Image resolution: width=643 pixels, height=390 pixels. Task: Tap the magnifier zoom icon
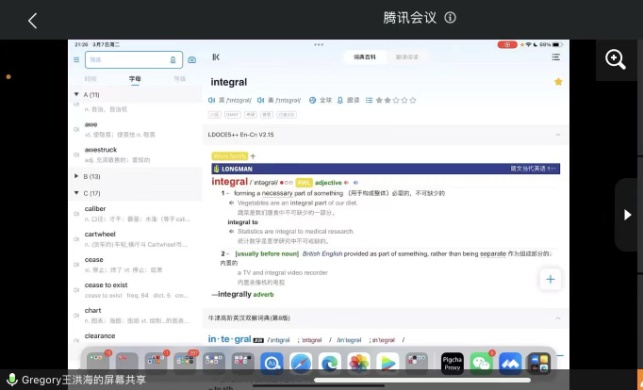[616, 59]
